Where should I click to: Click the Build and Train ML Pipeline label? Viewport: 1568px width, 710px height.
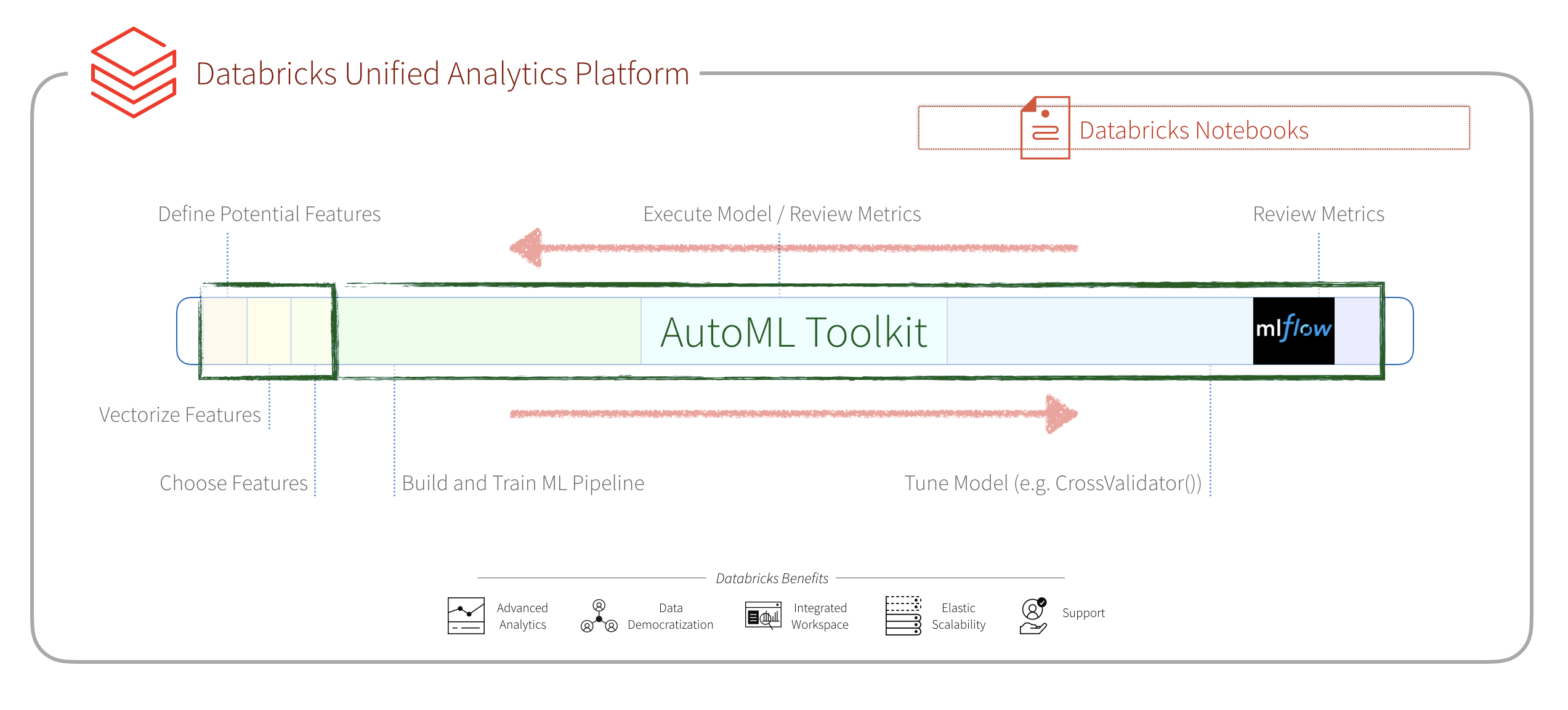tap(523, 483)
